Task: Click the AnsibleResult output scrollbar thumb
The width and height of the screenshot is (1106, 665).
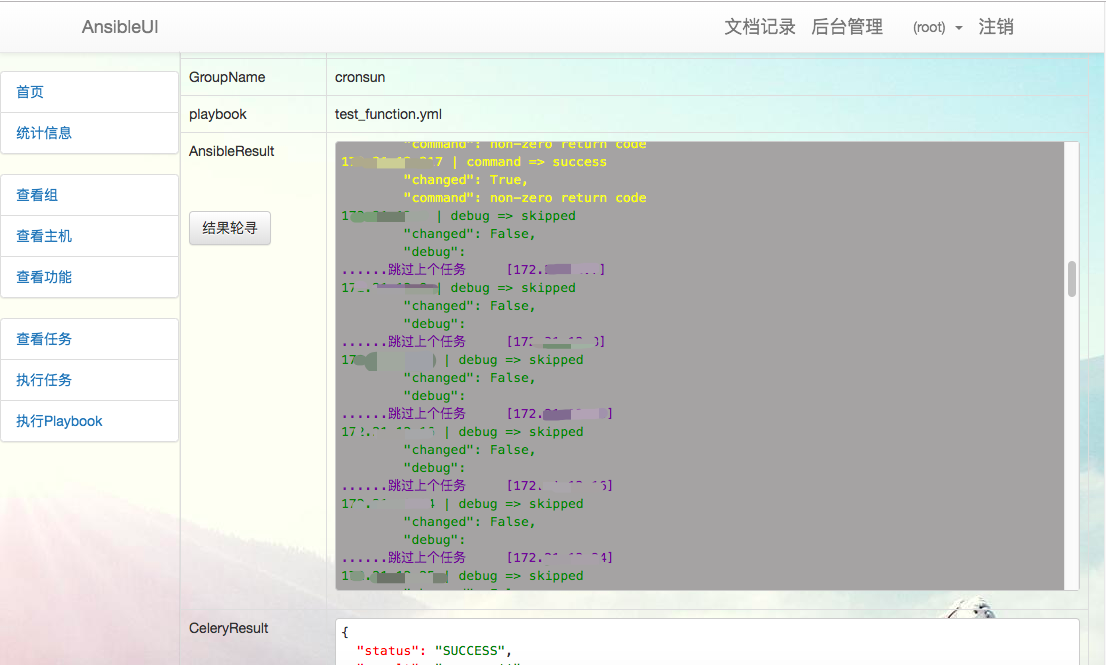Action: (x=1071, y=279)
